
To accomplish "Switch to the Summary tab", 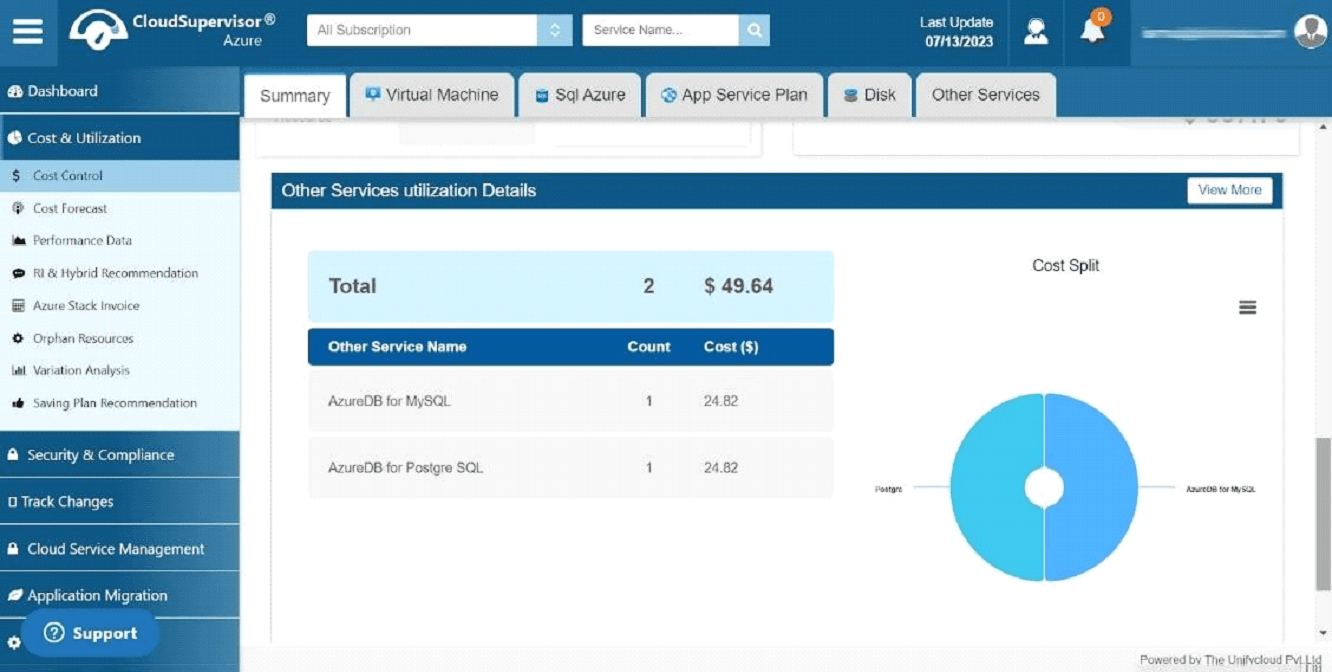I will pyautogui.click(x=295, y=96).
